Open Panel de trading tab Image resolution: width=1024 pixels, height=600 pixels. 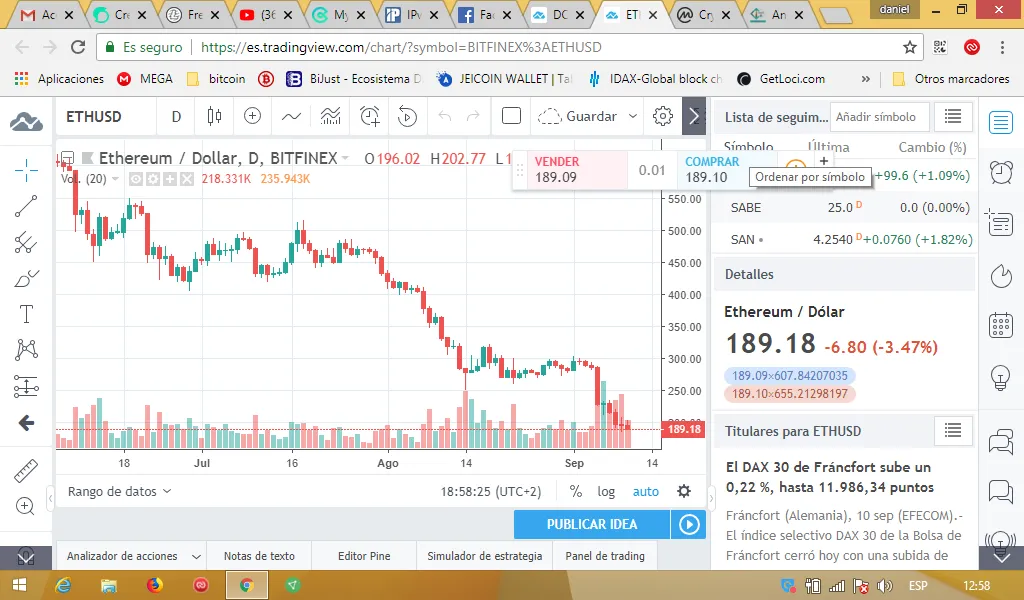coord(605,556)
